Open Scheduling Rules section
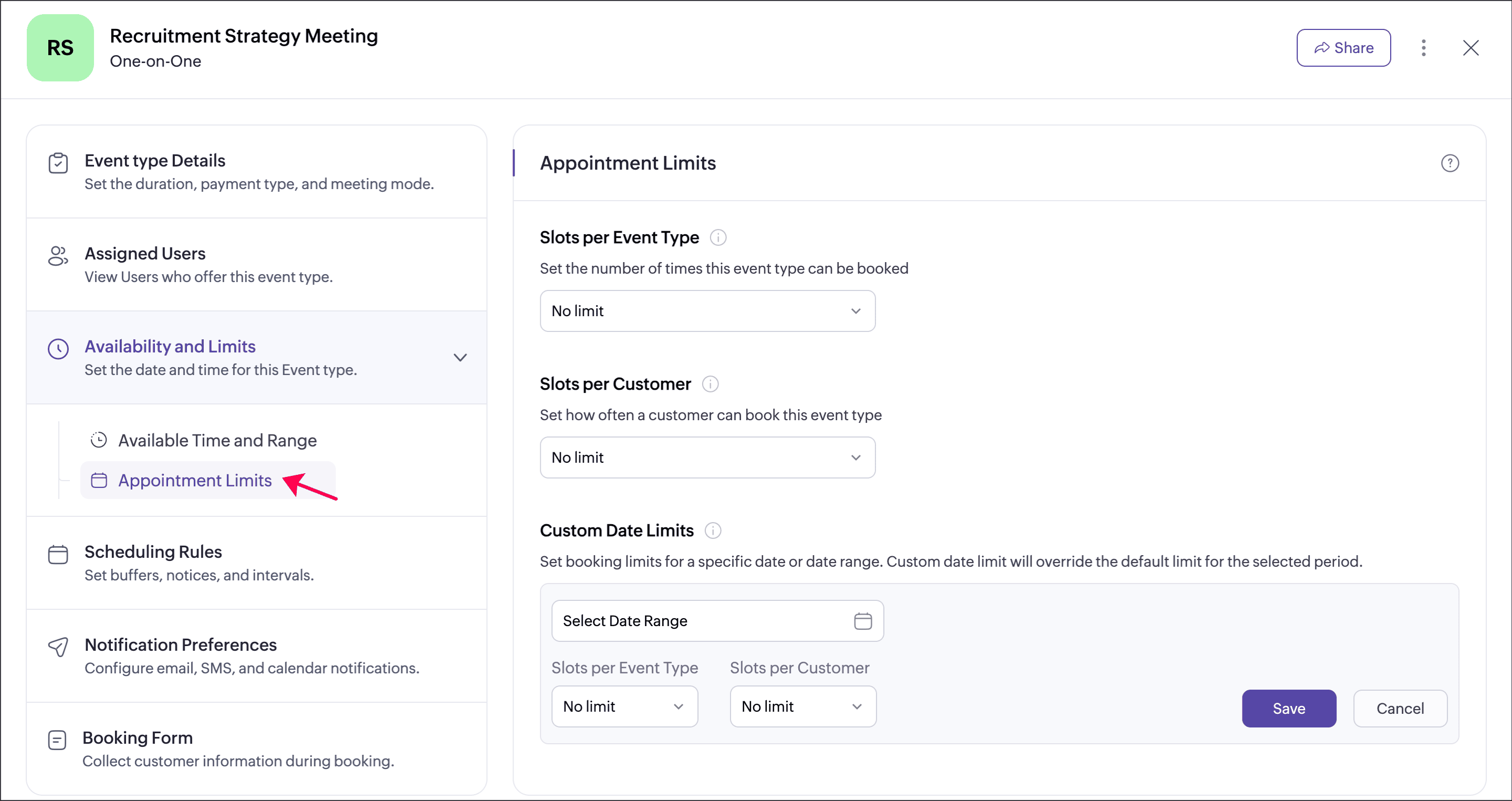The width and height of the screenshot is (1512, 801). pos(153,552)
